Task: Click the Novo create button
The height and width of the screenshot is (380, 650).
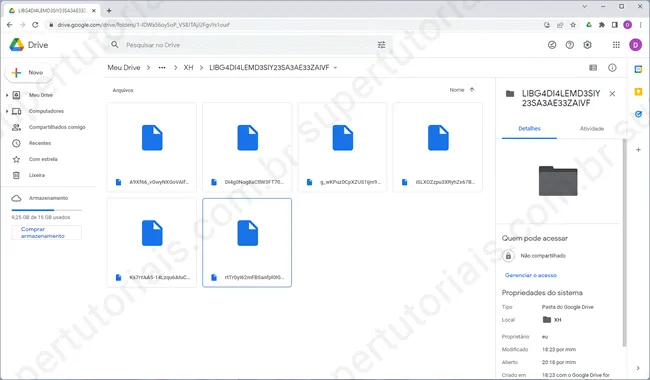Action: pos(29,73)
